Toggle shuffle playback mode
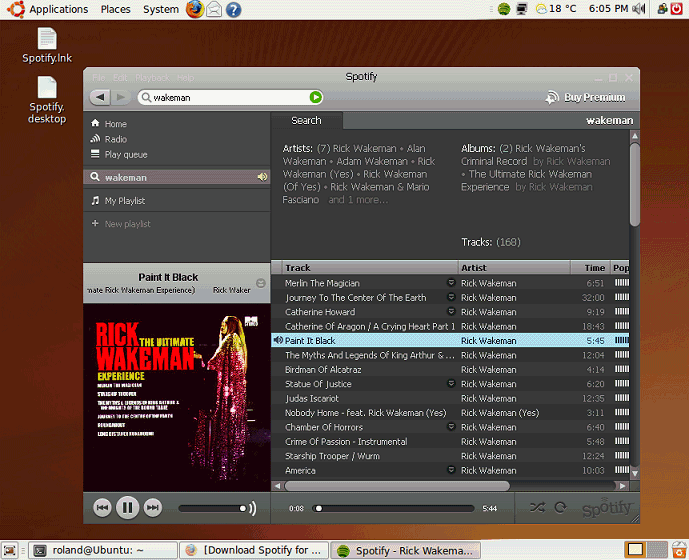 pyautogui.click(x=538, y=508)
